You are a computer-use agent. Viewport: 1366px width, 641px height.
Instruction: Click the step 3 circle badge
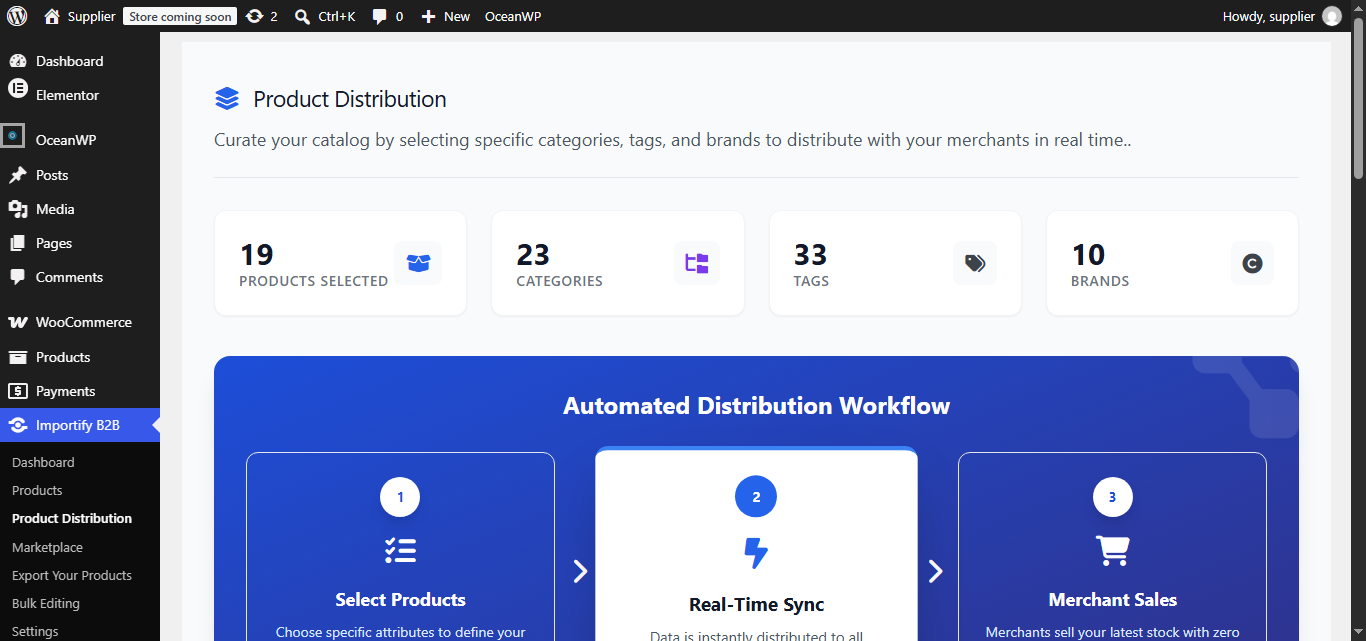(1112, 497)
